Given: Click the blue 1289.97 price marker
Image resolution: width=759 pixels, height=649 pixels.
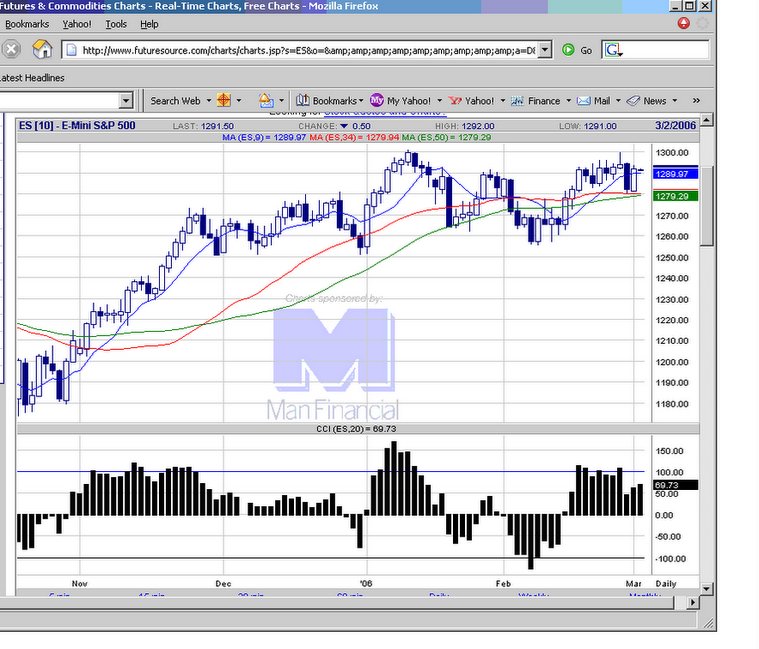Looking at the screenshot, I should click(x=675, y=174).
